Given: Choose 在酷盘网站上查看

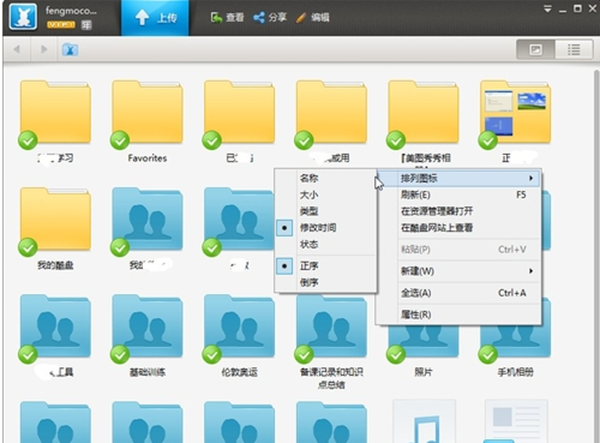Looking at the screenshot, I should click(x=459, y=228).
